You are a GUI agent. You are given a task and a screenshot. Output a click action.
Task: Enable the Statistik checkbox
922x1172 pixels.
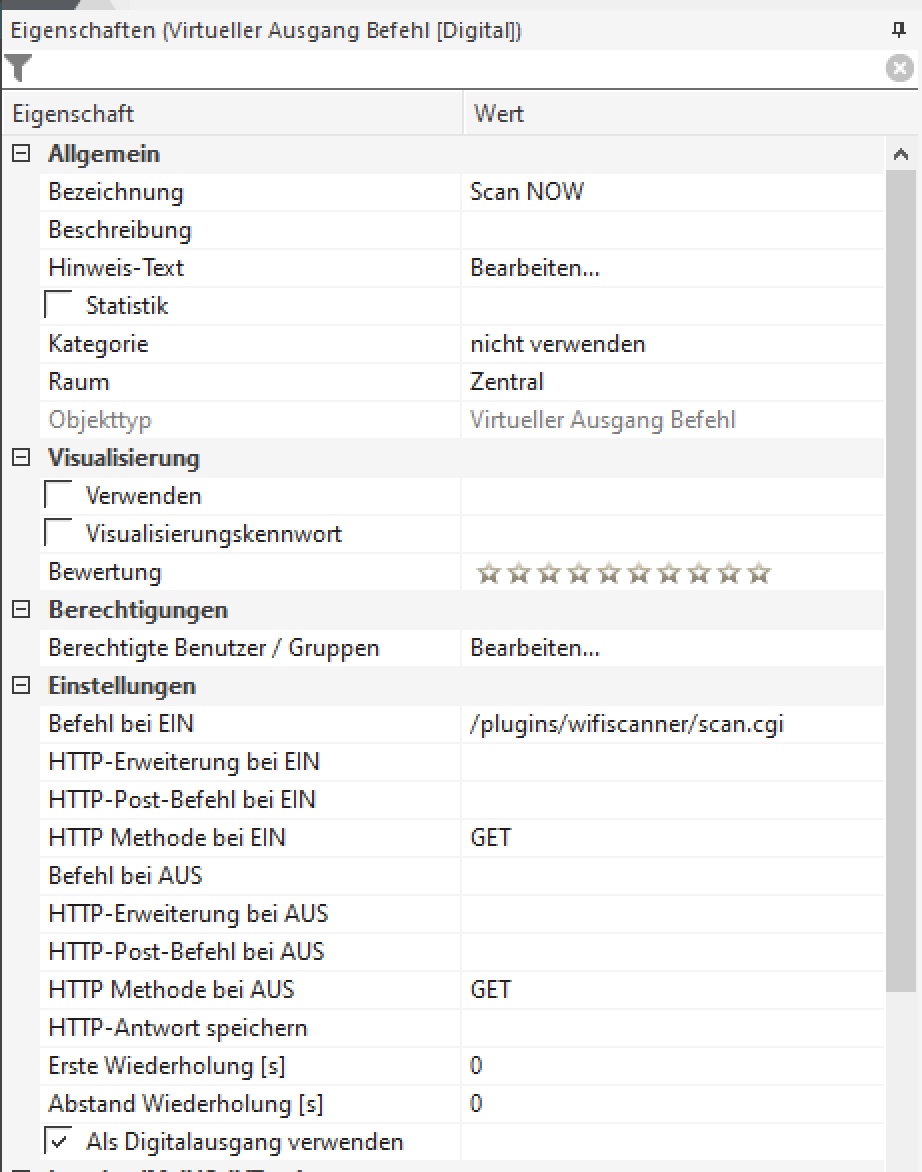[59, 306]
